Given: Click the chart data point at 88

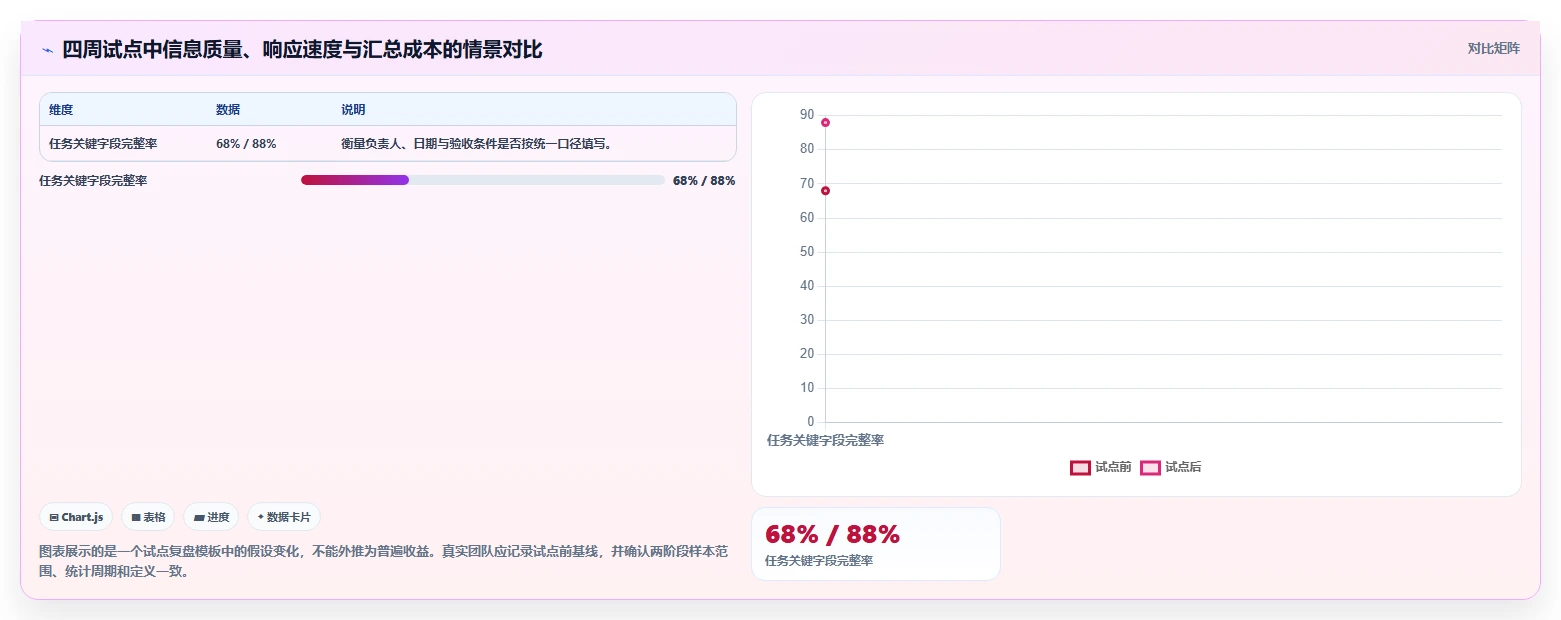Looking at the screenshot, I should click(825, 122).
